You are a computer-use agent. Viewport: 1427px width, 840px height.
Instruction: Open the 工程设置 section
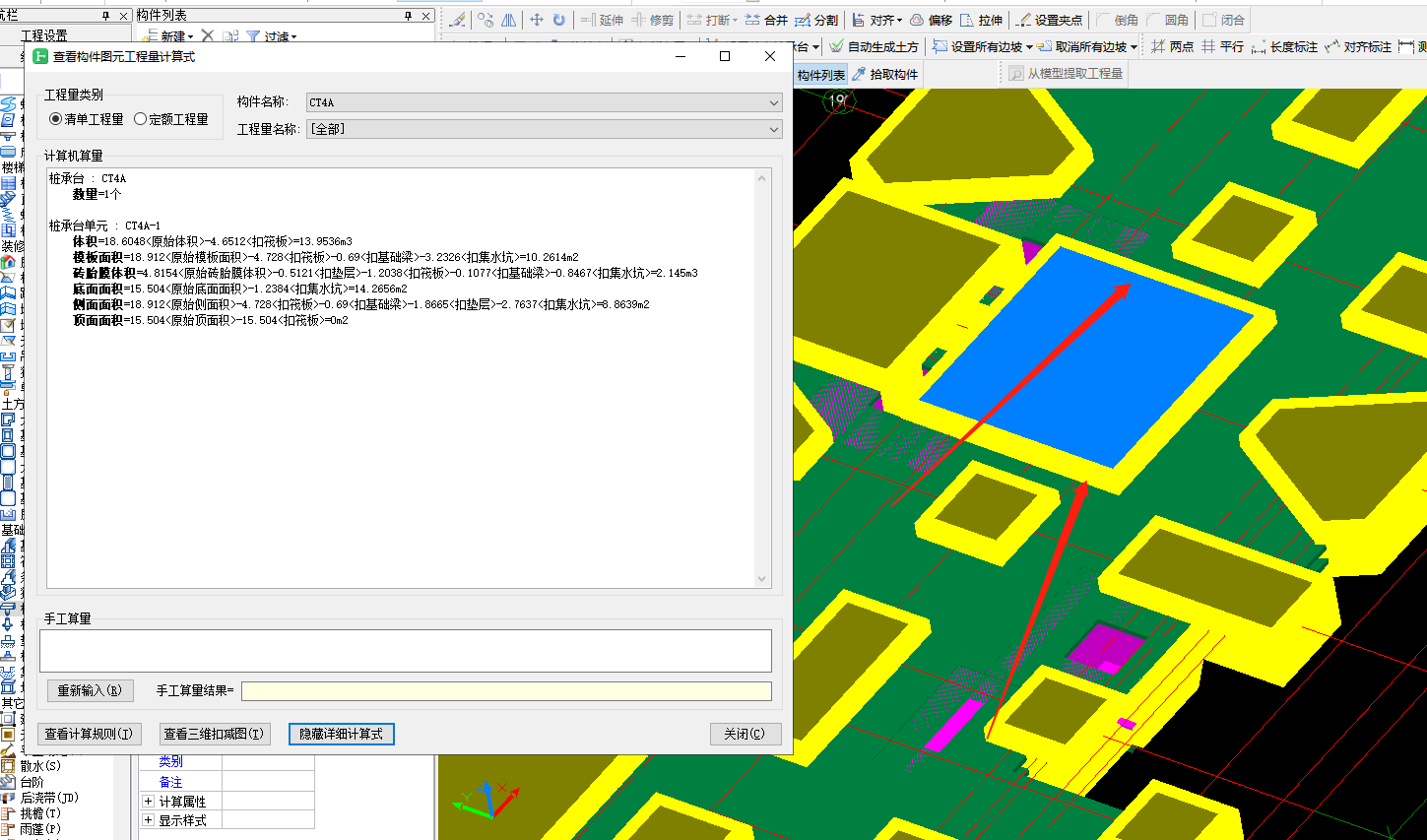(x=44, y=35)
